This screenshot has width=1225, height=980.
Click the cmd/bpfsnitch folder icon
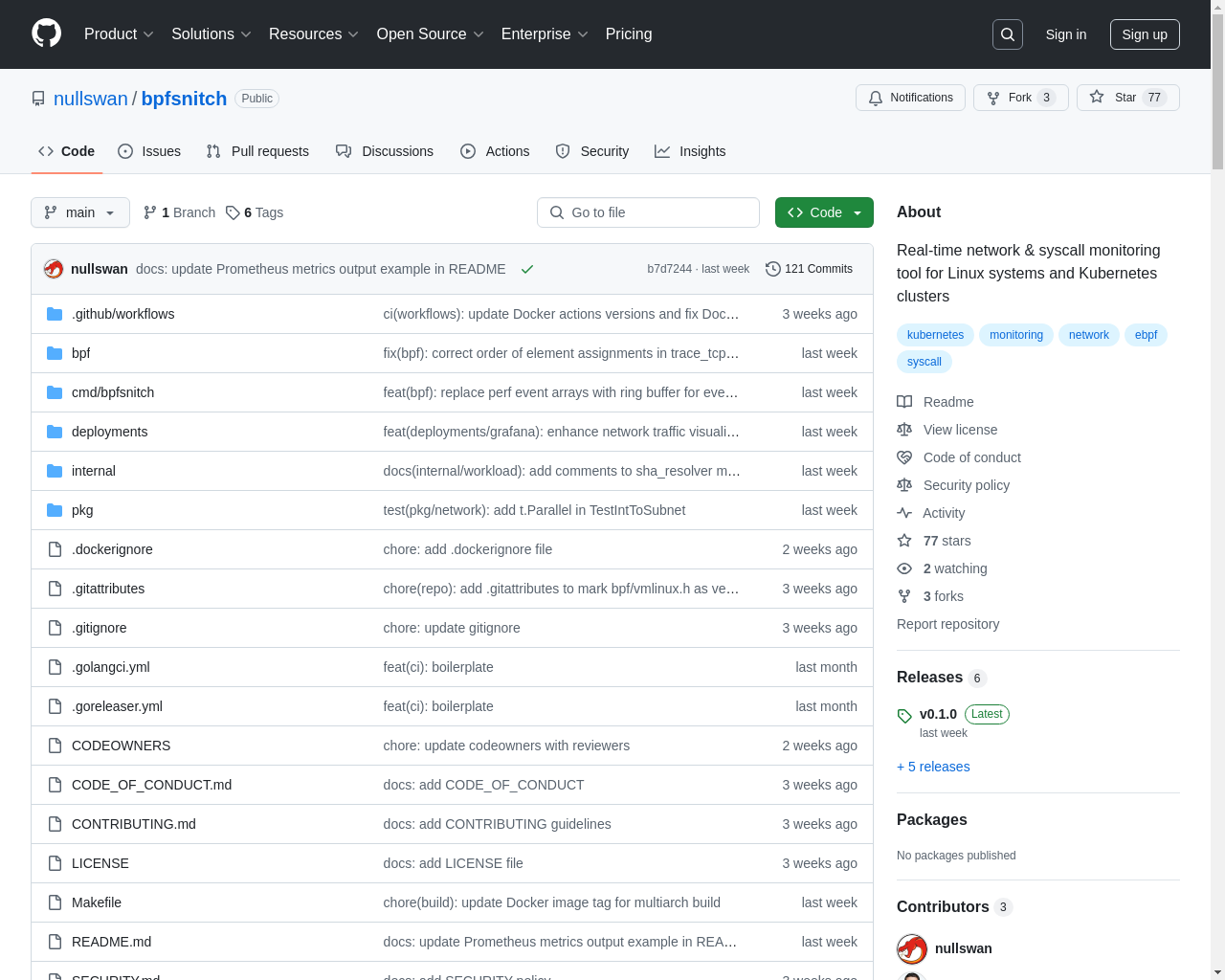(x=55, y=392)
